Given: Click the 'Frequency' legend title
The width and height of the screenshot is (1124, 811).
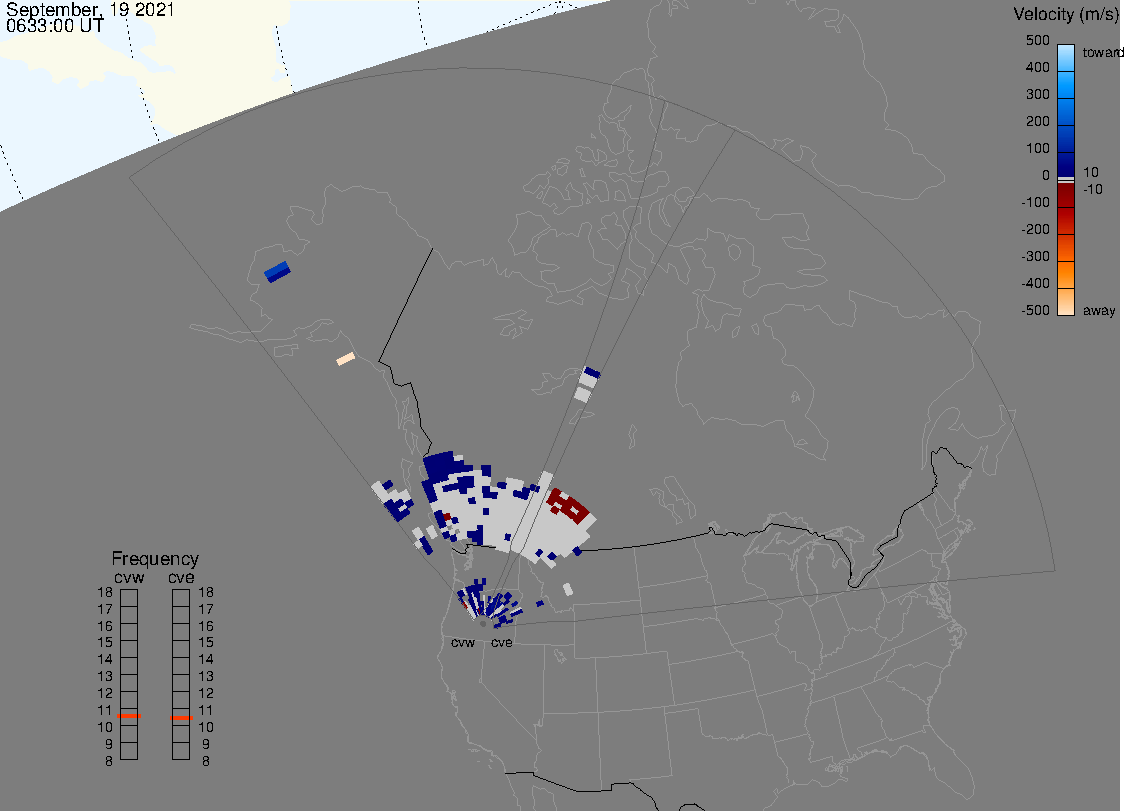Looking at the screenshot, I should pos(155,559).
